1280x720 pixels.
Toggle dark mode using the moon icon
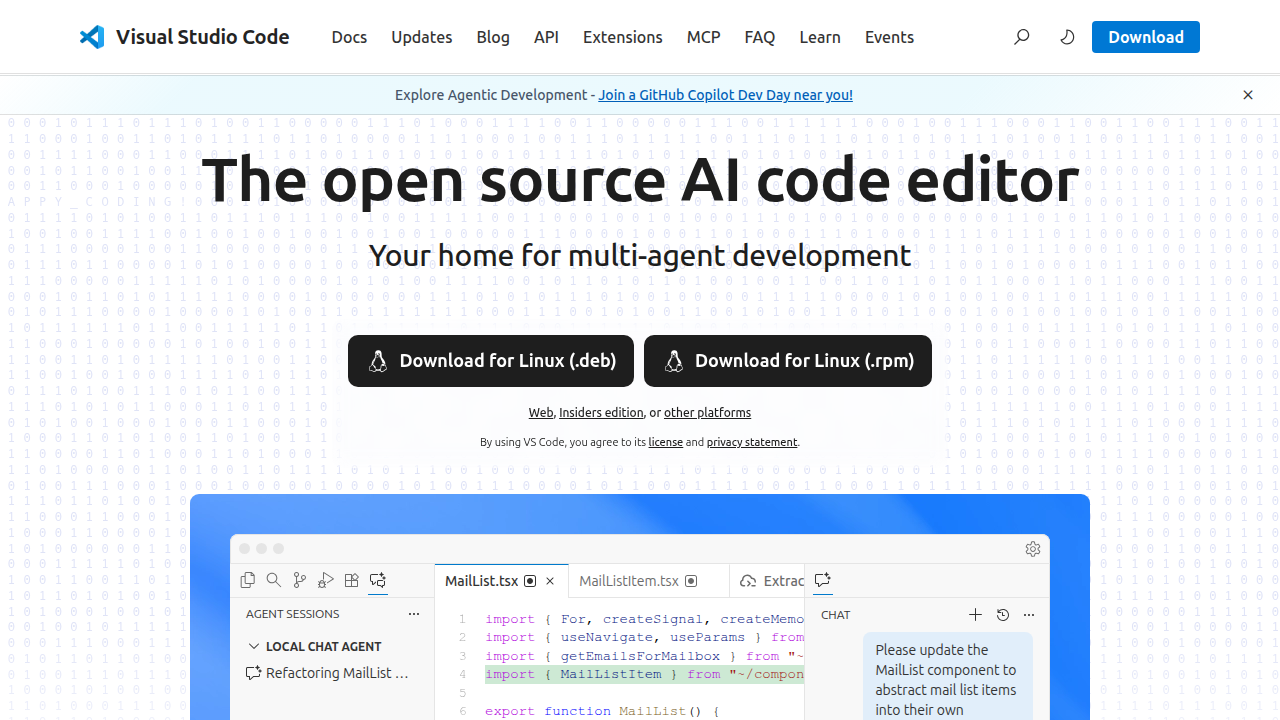[1067, 37]
